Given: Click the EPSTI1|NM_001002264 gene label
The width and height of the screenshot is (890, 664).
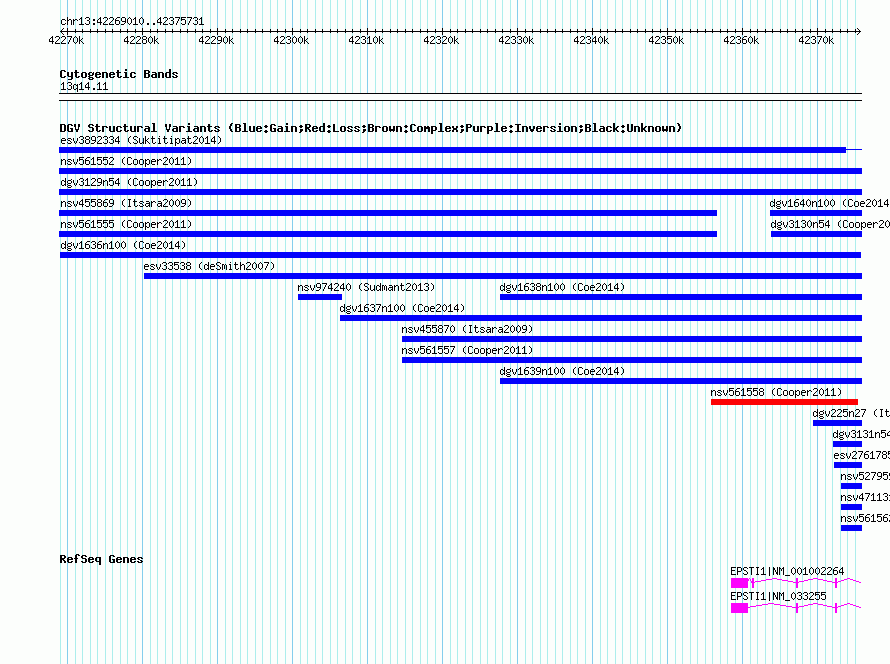Looking at the screenshot, I should (x=787, y=571).
